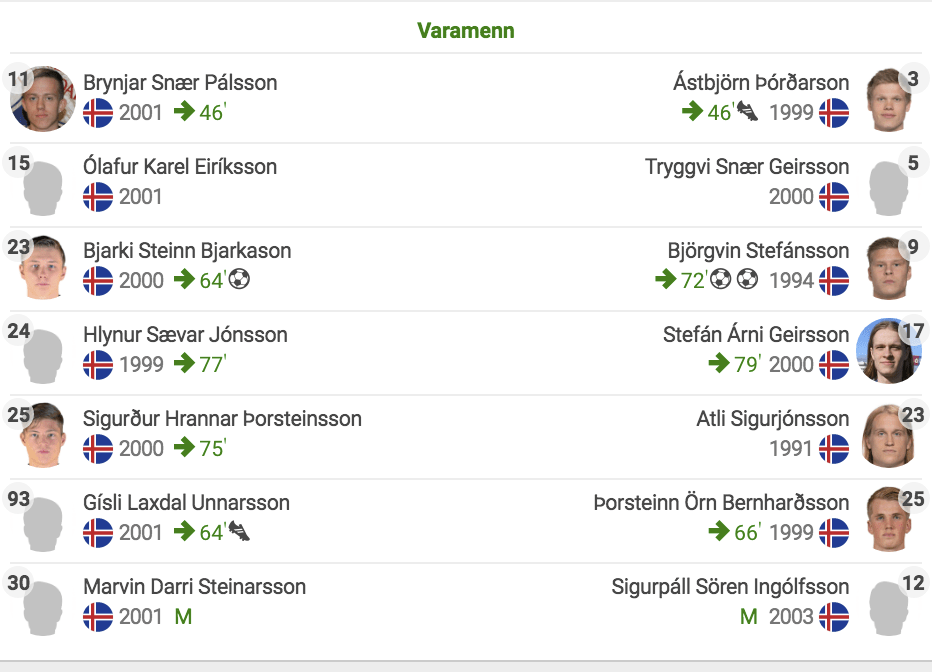The width and height of the screenshot is (932, 672).
Task: Click the substitution arrow beside Stefán Árni's 79'
Action: (x=719, y=362)
